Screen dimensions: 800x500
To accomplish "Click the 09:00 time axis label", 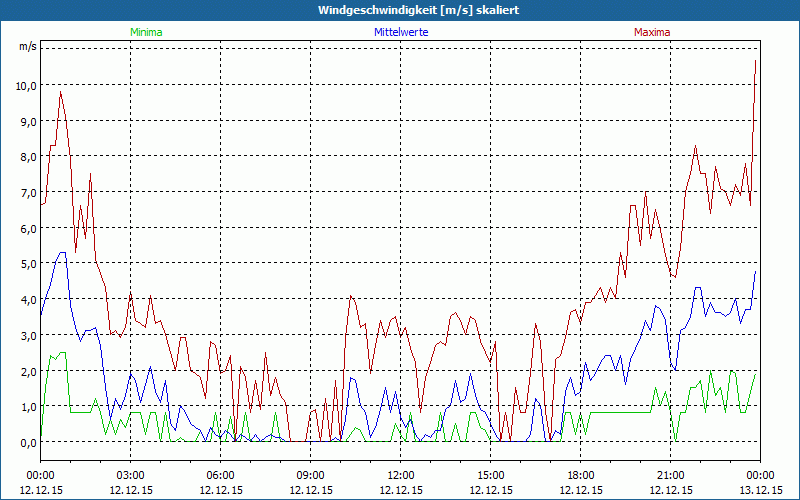I will tap(311, 476).
